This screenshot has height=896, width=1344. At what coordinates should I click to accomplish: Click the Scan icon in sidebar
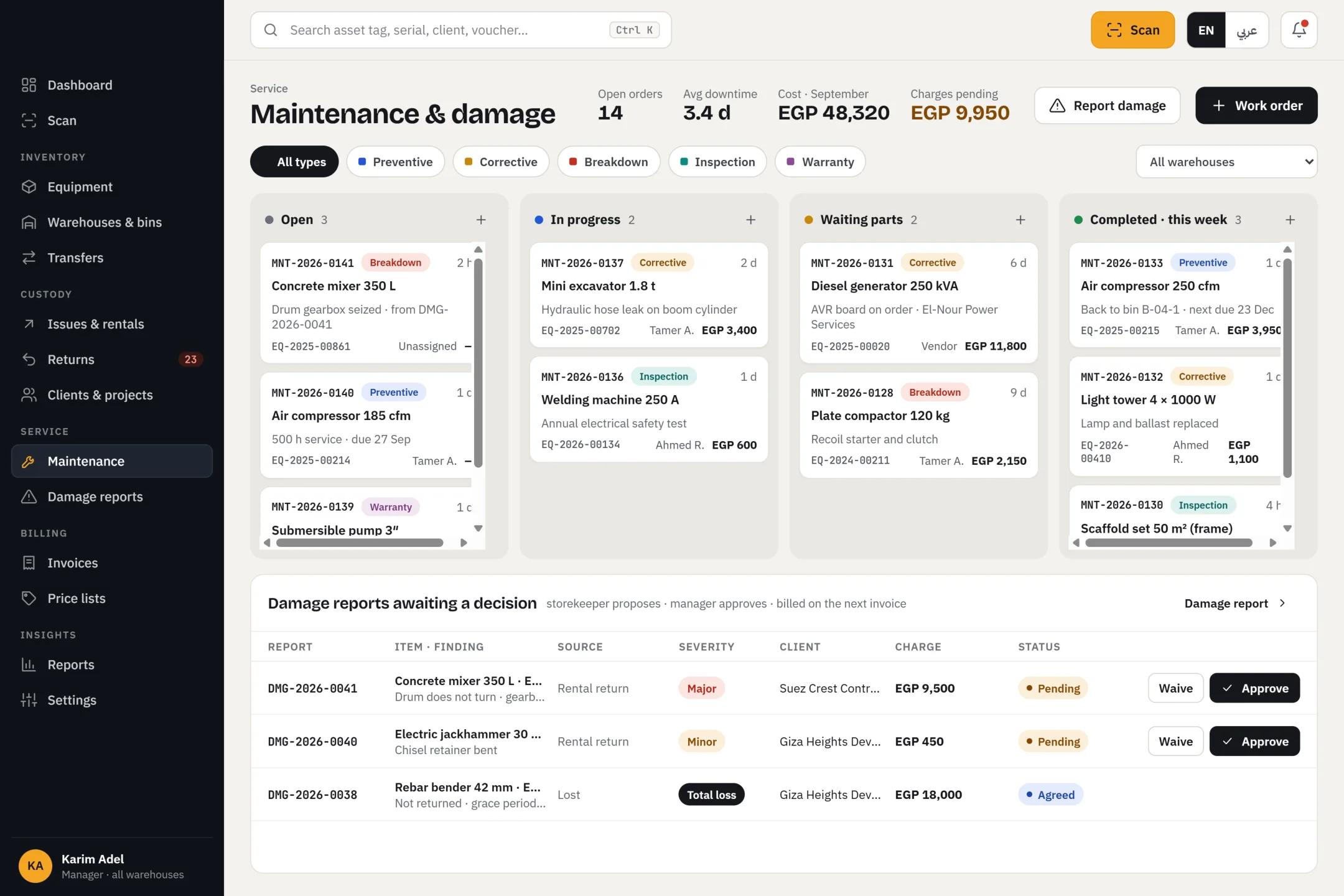(29, 121)
